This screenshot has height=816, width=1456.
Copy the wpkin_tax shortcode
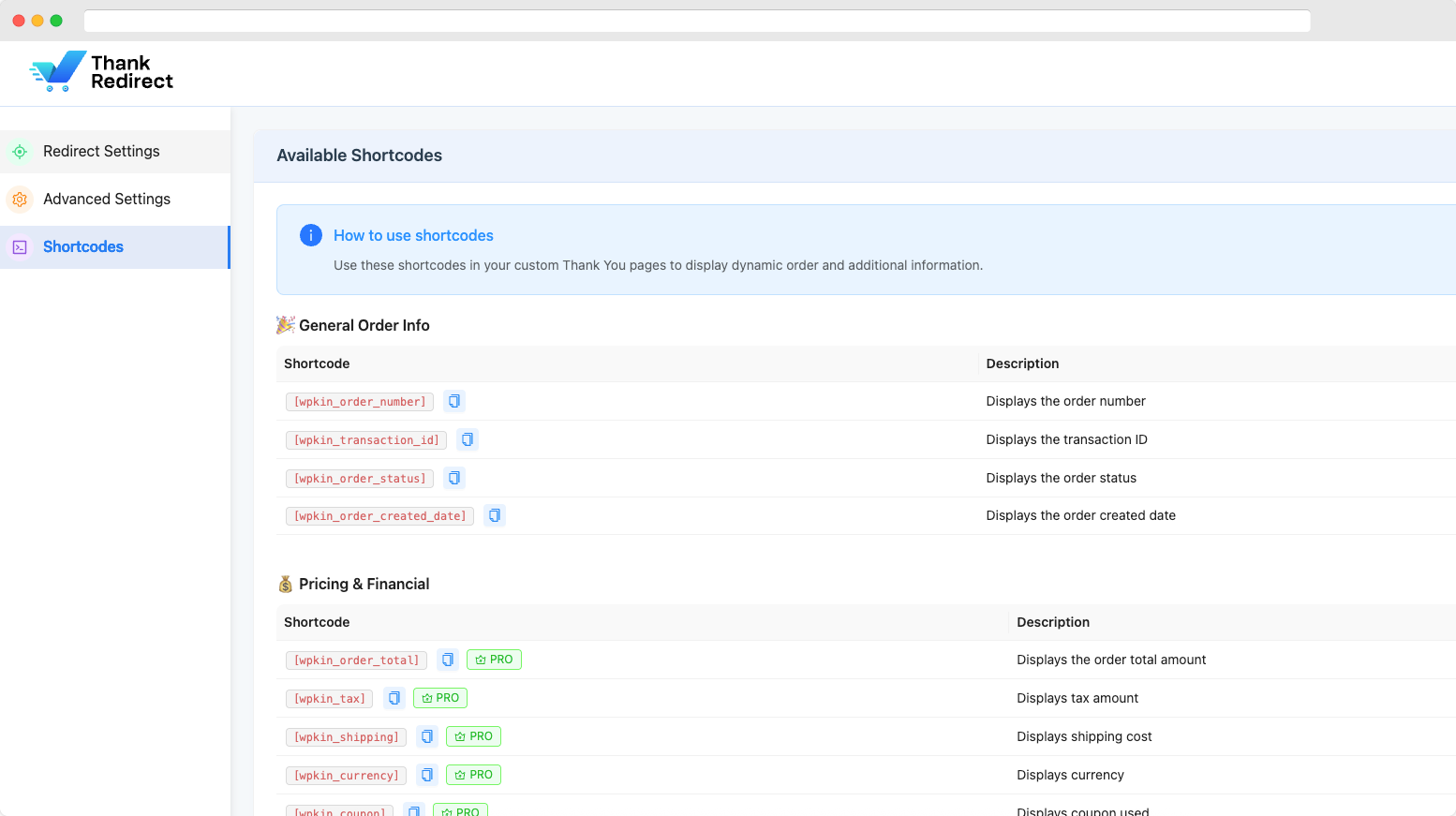tap(394, 698)
